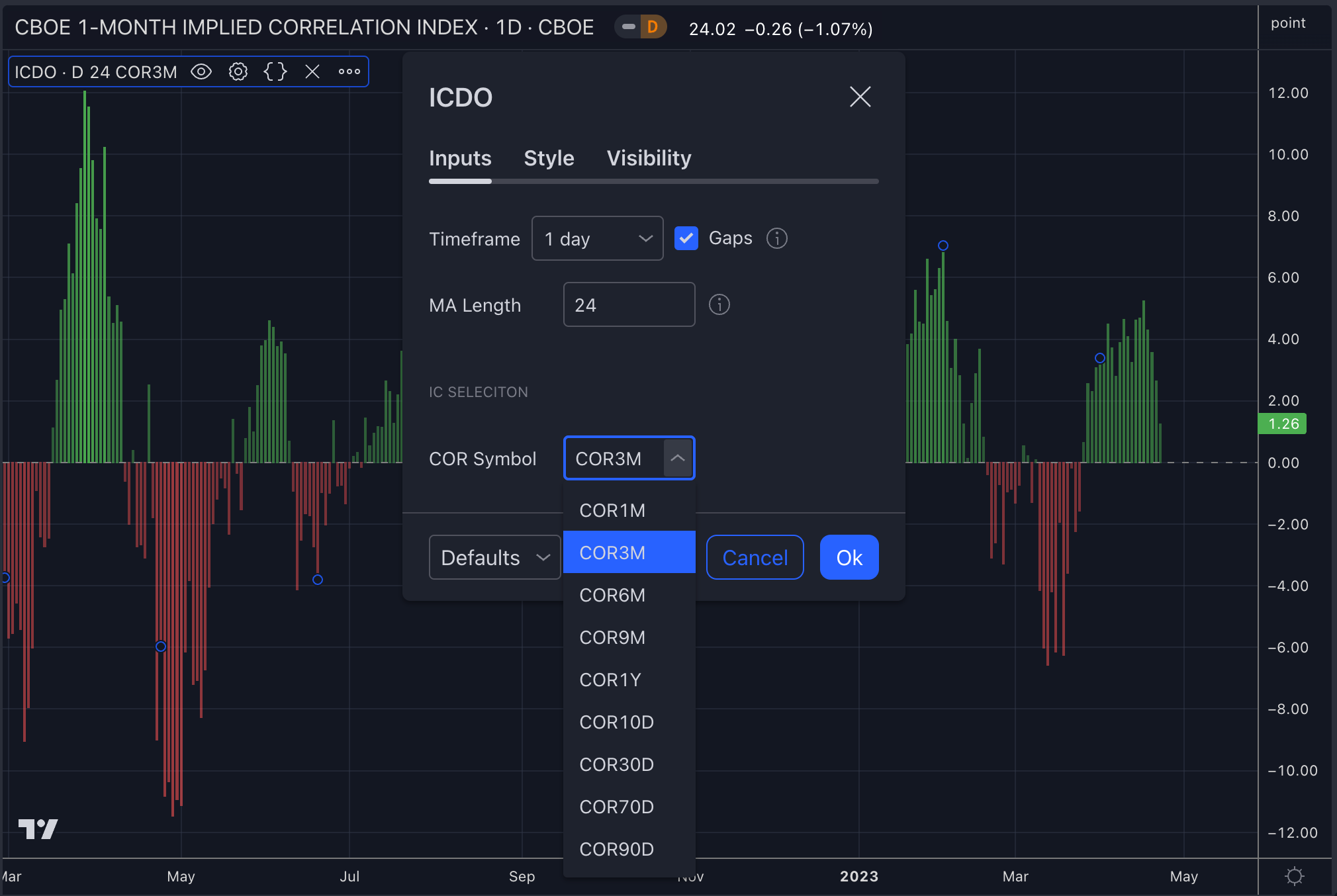Toggle the D delayed data badge
Viewport: 1337px width, 896px height.
click(652, 27)
